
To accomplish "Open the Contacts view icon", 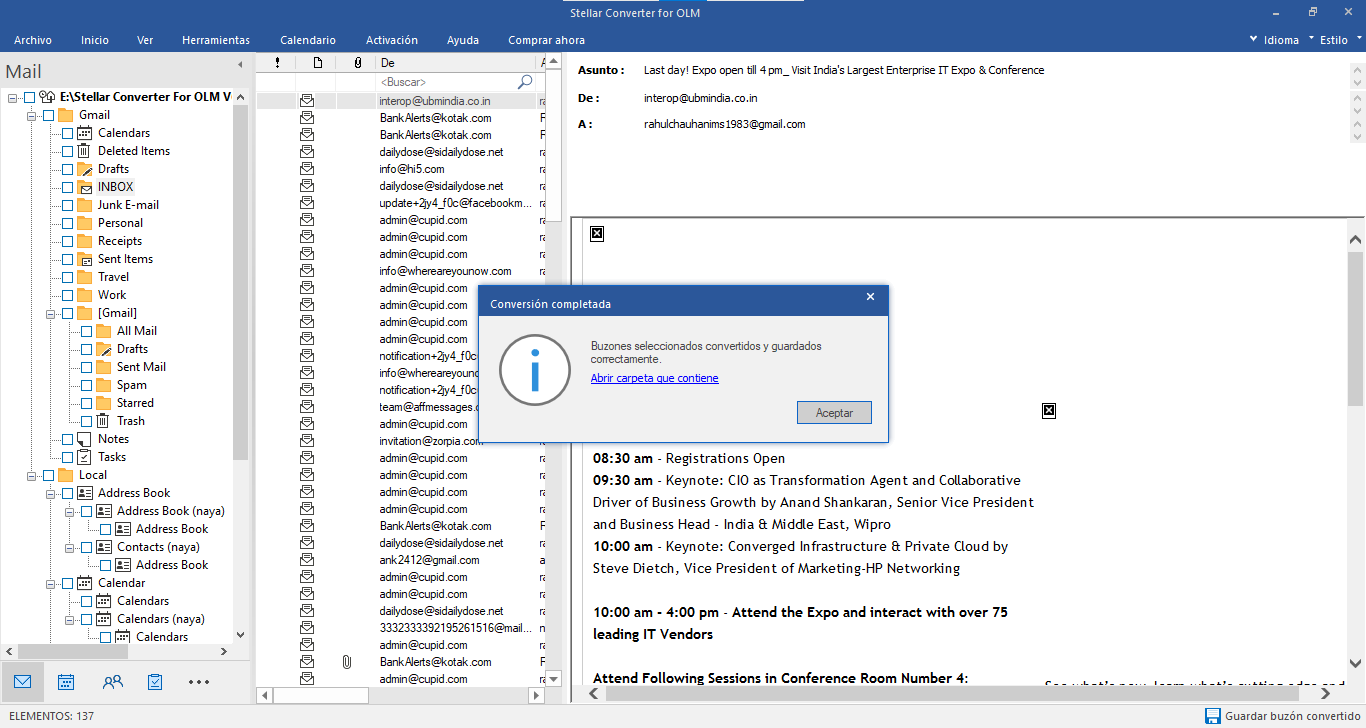I will (113, 682).
